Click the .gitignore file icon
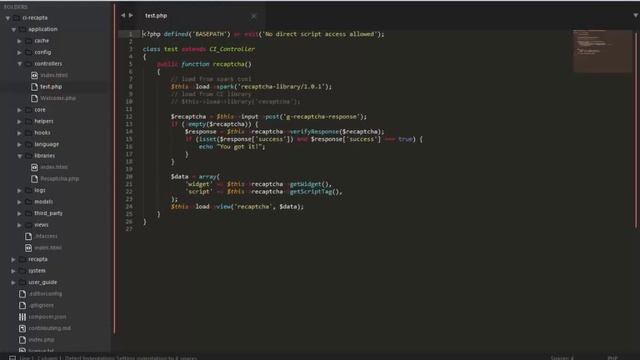The image size is (640, 360). tap(22, 305)
